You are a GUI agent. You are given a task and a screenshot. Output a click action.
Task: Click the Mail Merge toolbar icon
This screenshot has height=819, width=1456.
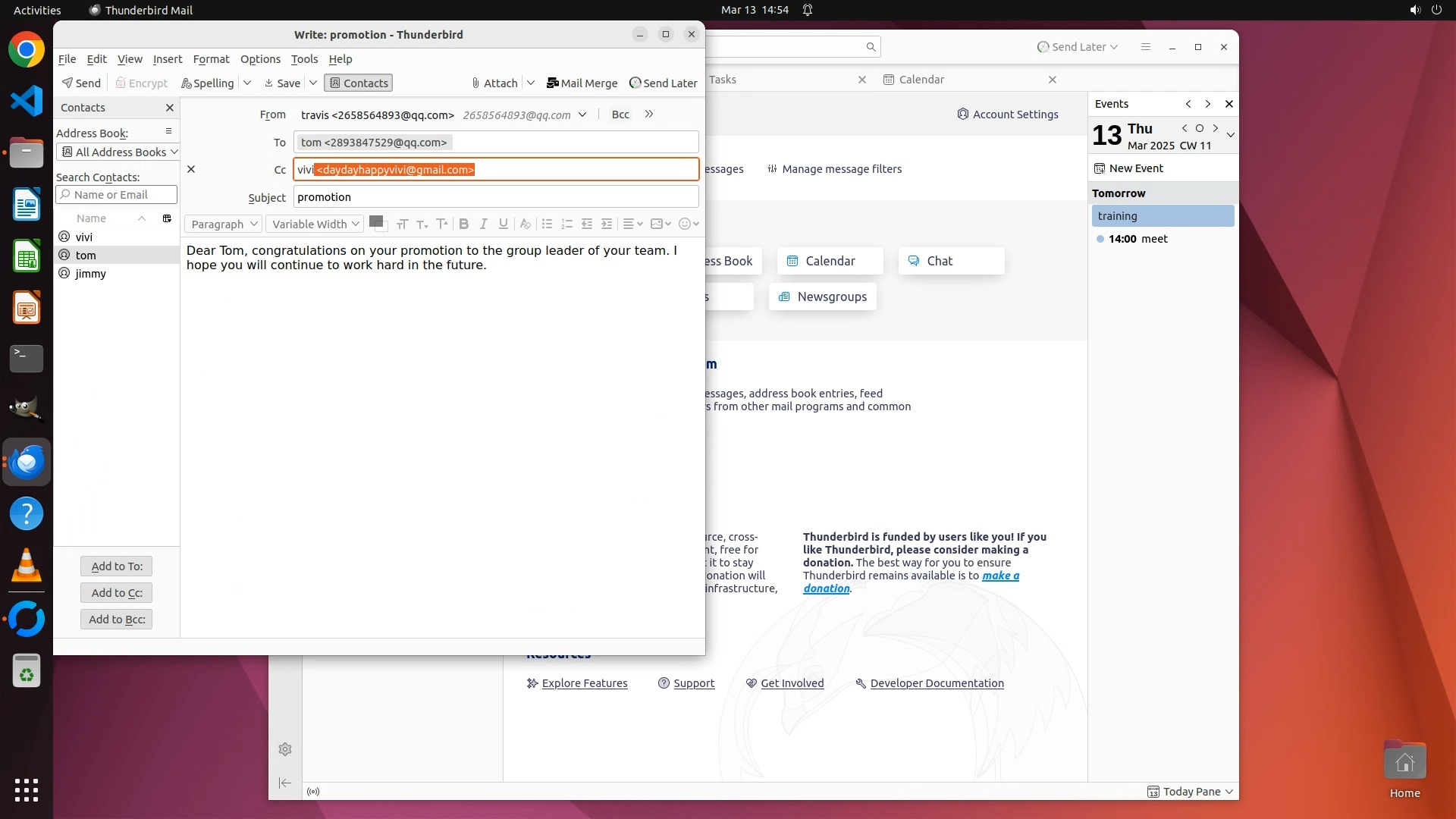pos(582,83)
